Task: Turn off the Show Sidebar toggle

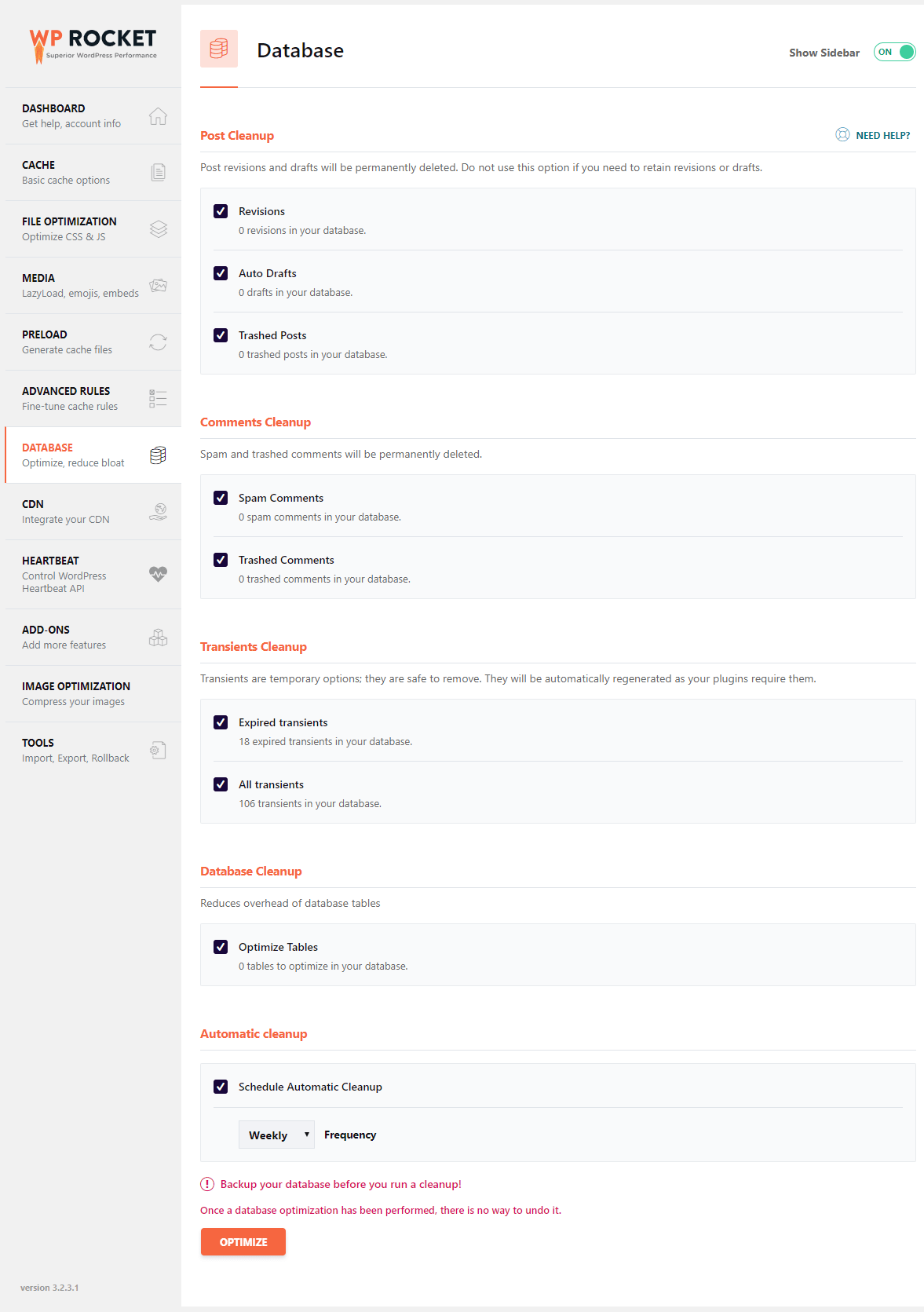Action: [x=894, y=52]
